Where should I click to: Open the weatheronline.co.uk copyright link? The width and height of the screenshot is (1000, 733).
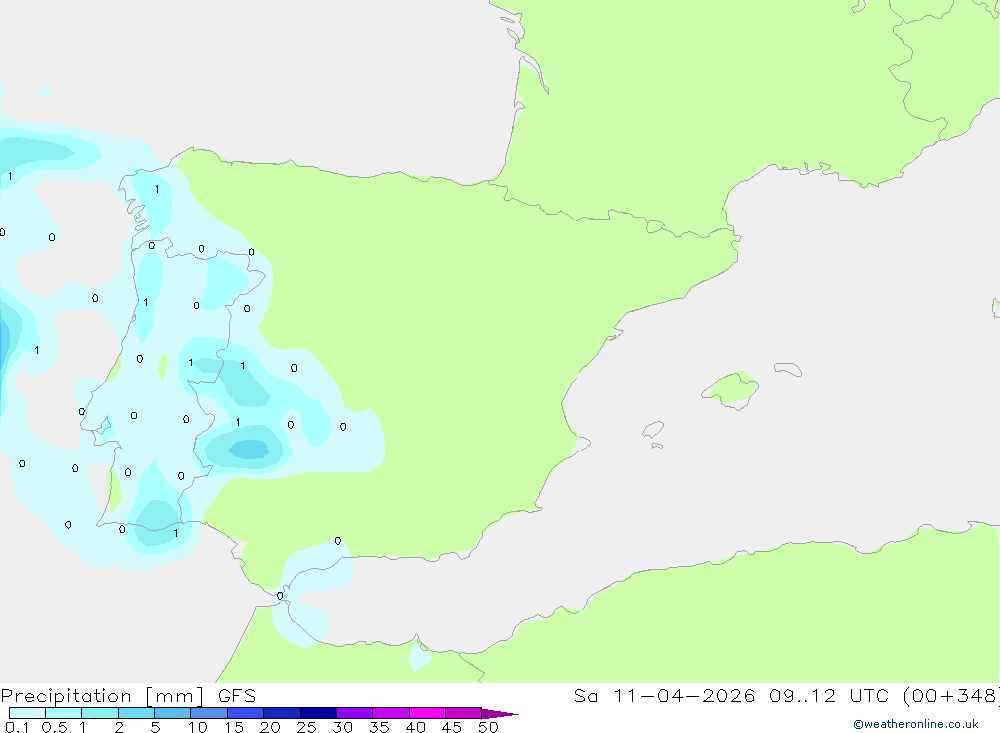click(x=915, y=724)
